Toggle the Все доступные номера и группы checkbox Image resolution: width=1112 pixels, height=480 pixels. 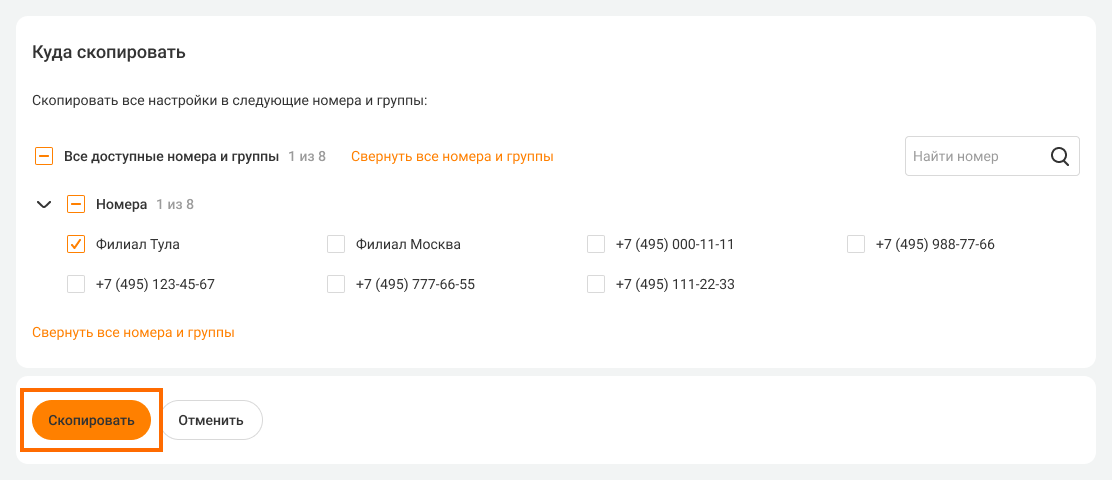click(x=44, y=156)
